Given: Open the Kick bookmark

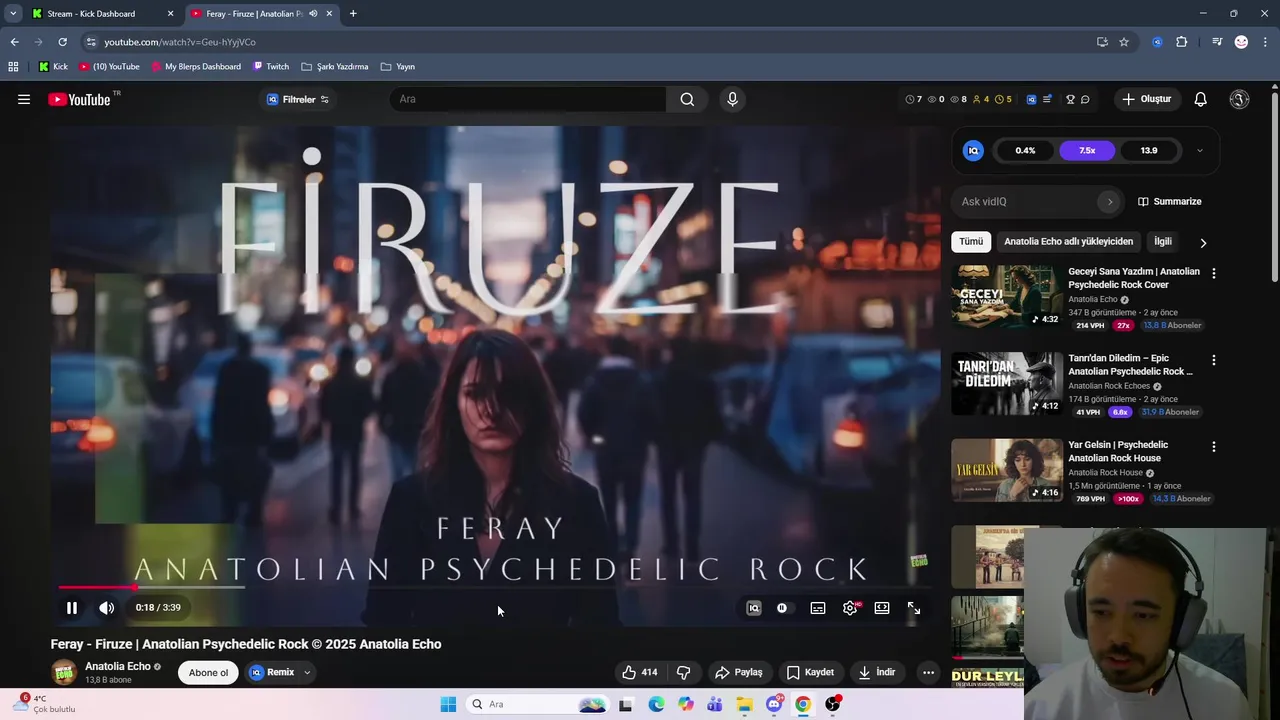Looking at the screenshot, I should [54, 67].
